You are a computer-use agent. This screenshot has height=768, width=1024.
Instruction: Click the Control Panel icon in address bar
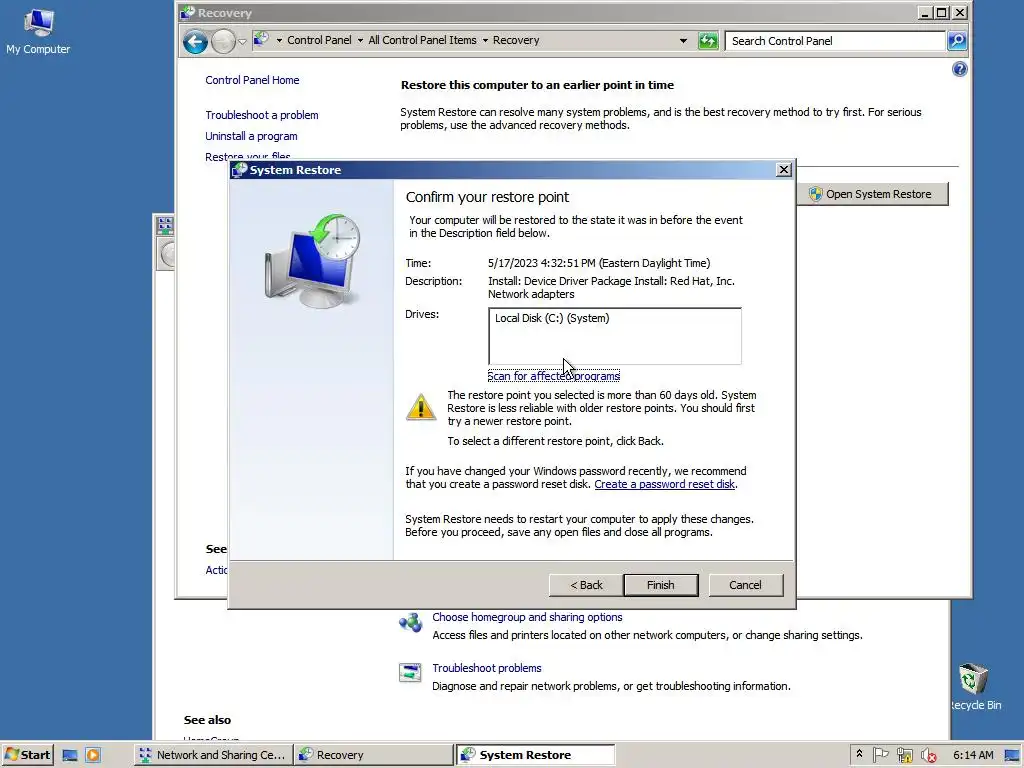261,40
